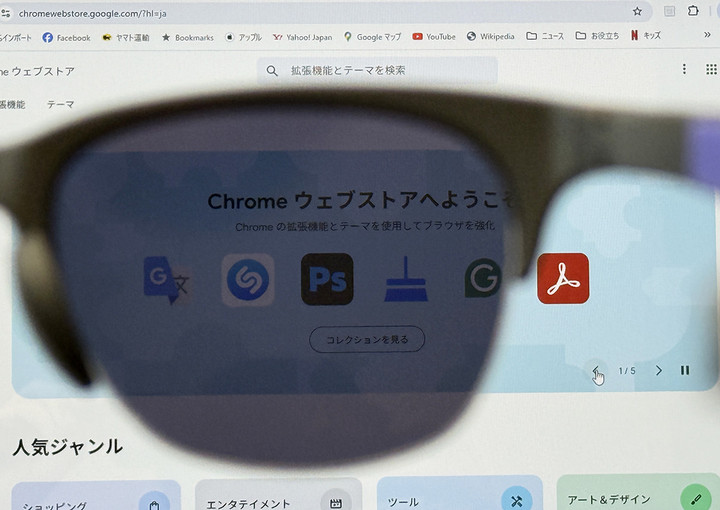Open the Chrome extensions puzzle icon
The width and height of the screenshot is (720, 510).
[x=693, y=11]
